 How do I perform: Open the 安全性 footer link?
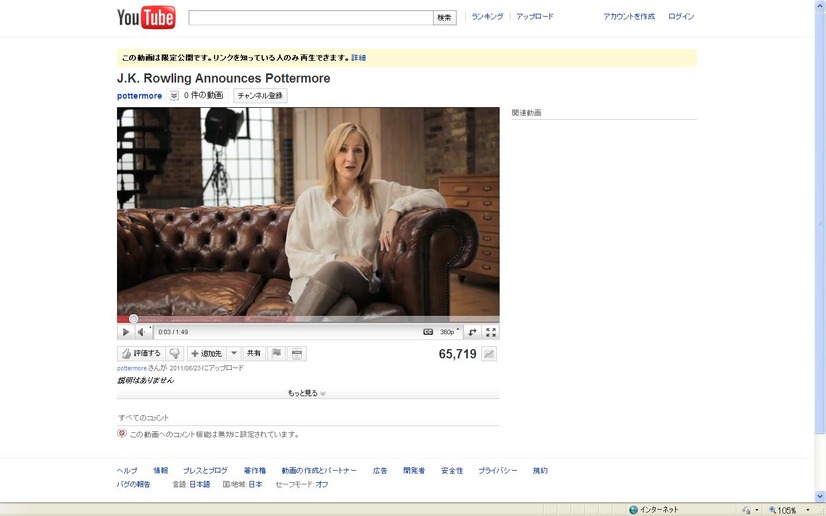click(452, 470)
